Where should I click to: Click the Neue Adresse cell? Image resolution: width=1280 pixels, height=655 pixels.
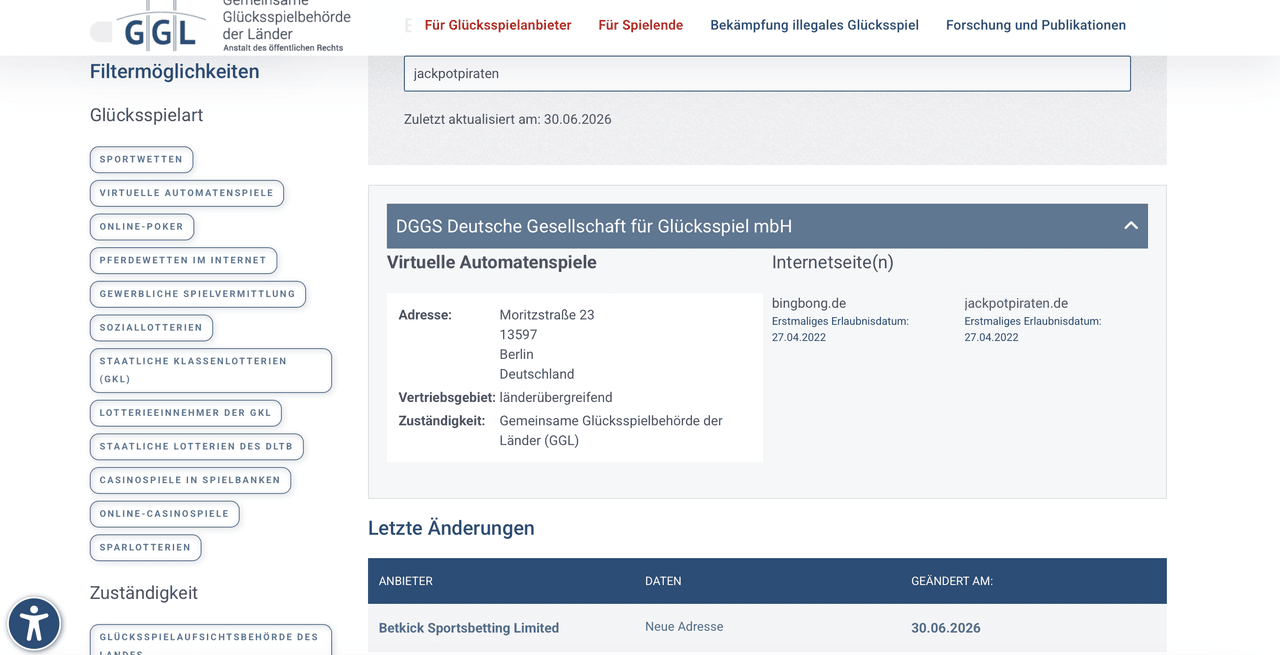click(684, 627)
